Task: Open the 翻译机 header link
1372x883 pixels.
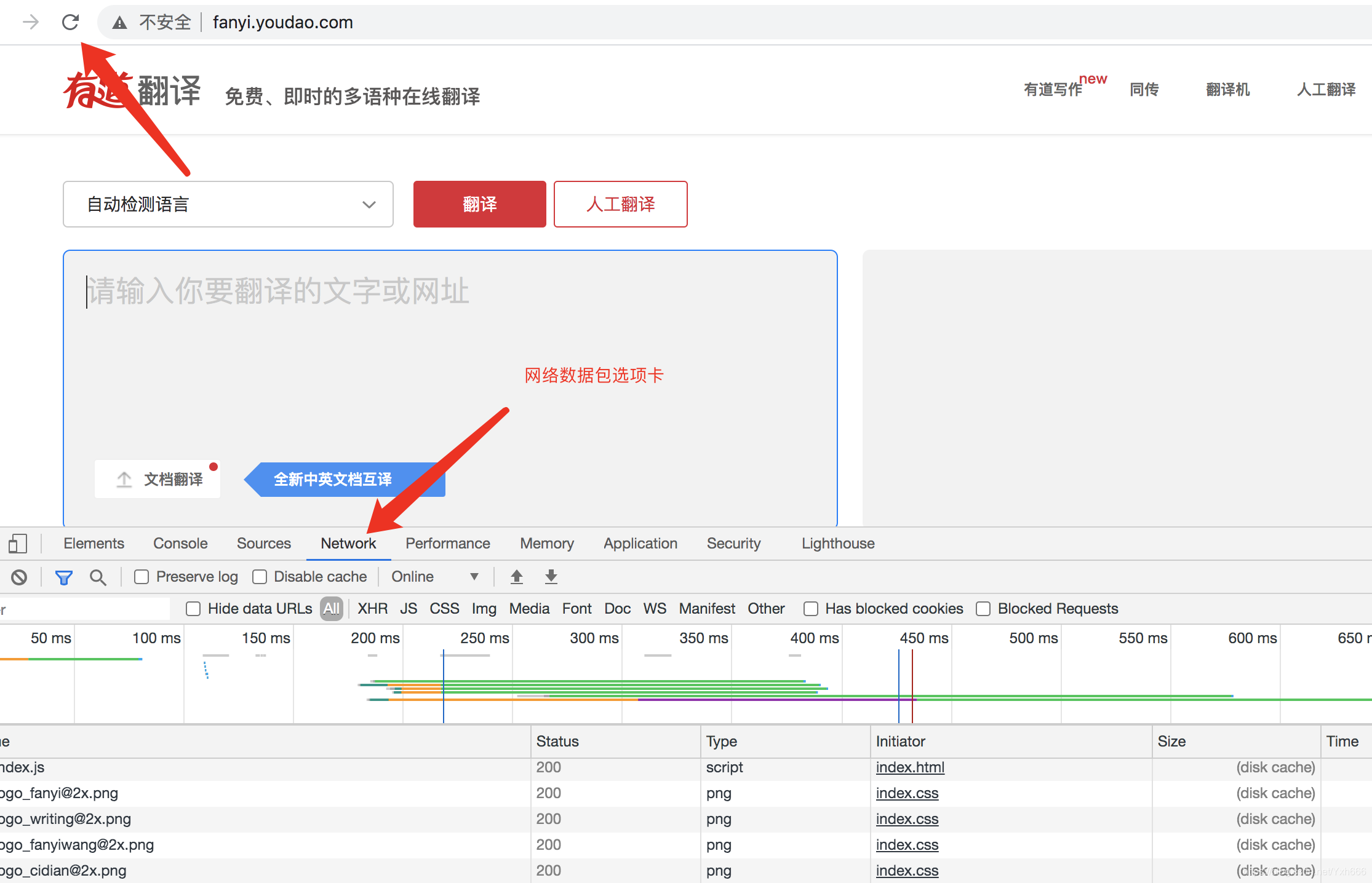Action: point(1228,90)
